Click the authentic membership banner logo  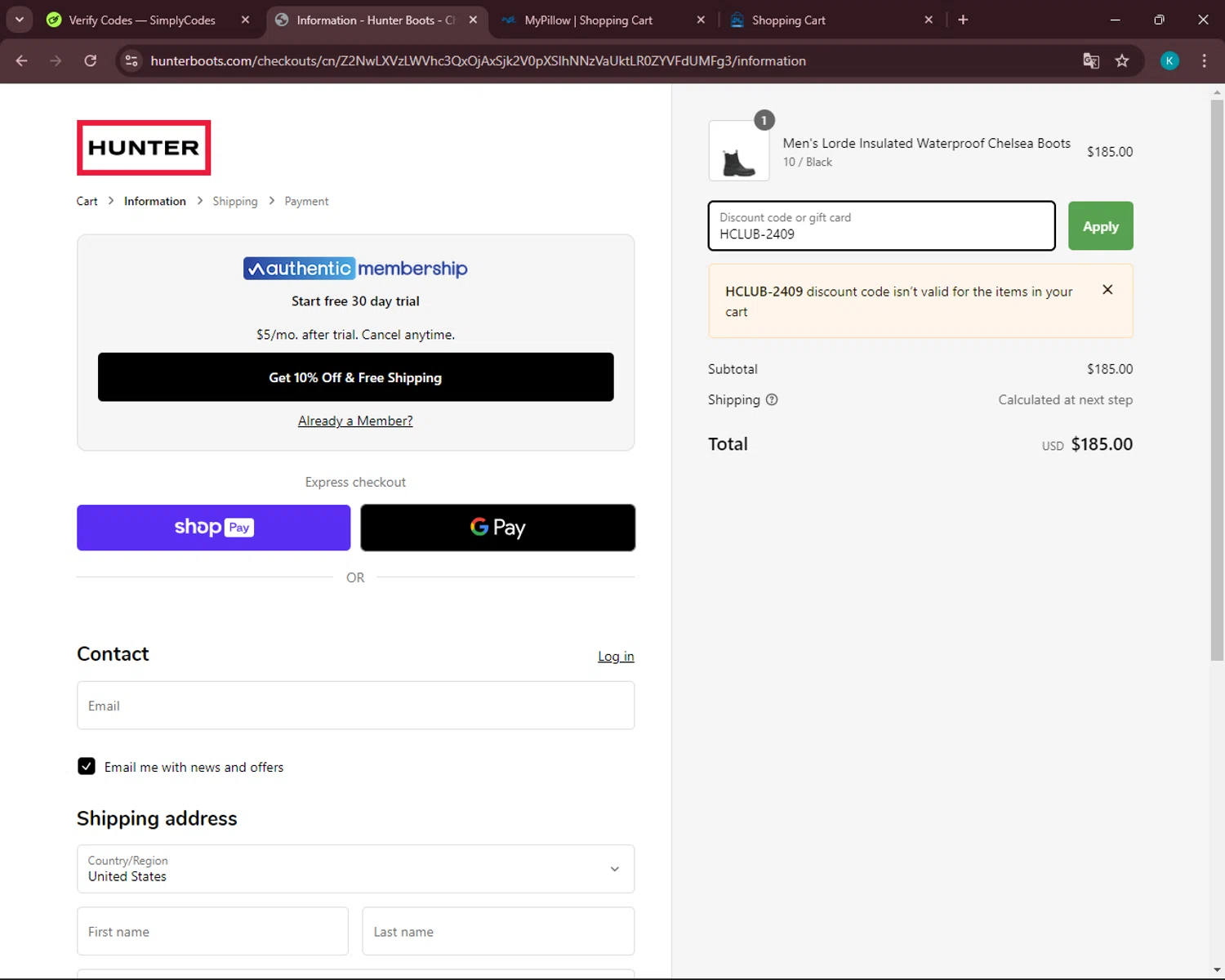pos(355,268)
